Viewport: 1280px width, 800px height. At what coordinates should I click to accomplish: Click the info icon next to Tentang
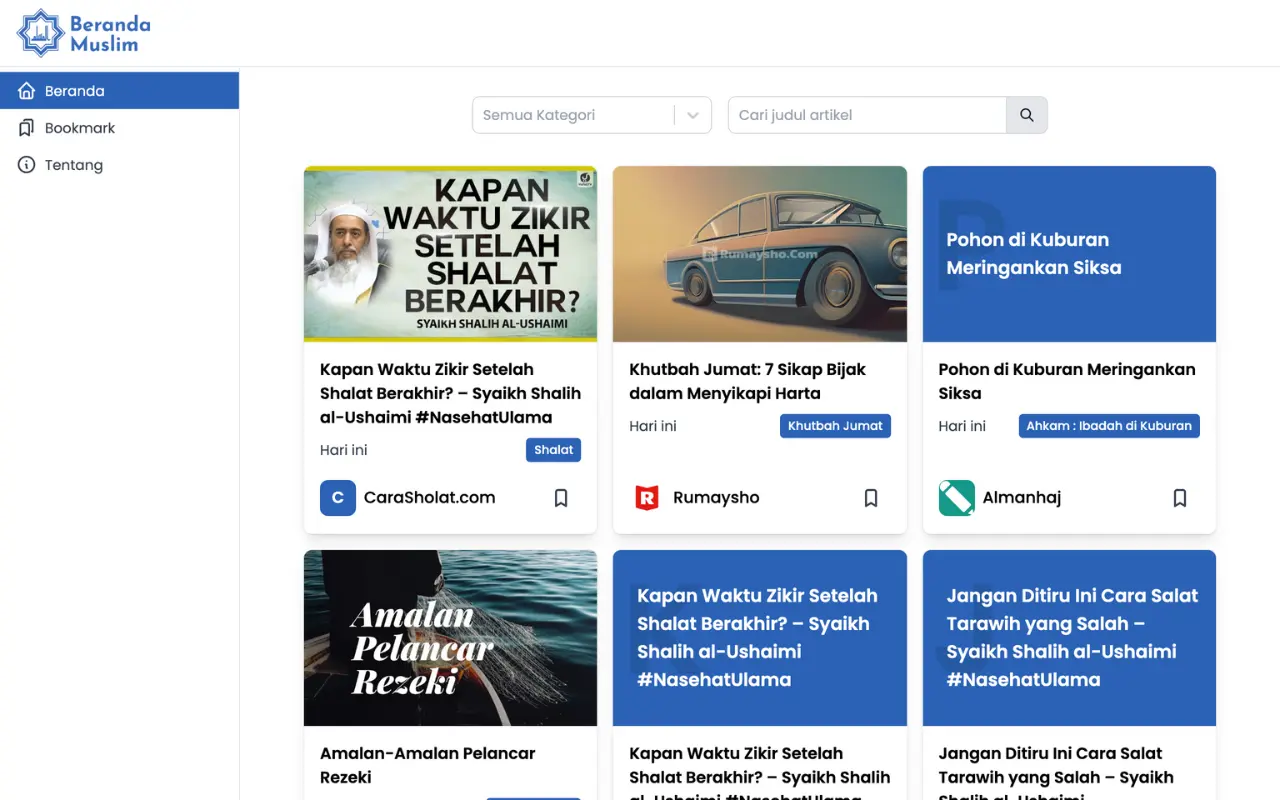tap(26, 164)
